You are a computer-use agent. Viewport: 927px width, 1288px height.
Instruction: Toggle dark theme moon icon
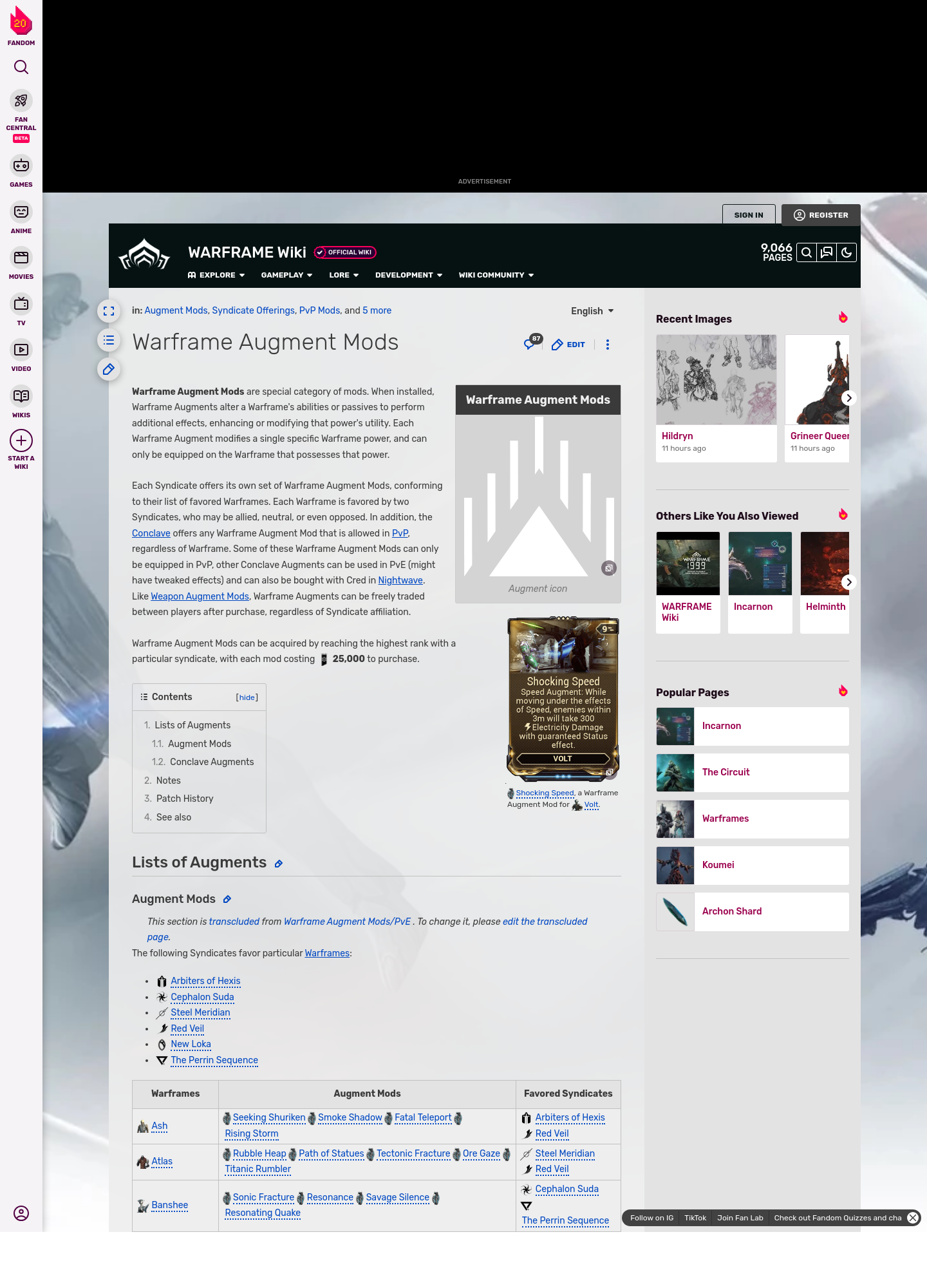point(847,252)
